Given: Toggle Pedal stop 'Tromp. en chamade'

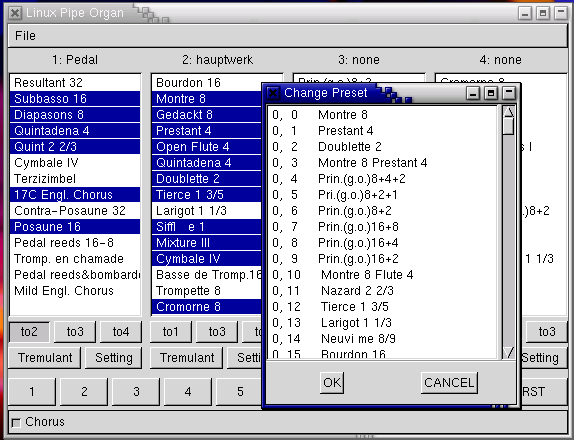Looking at the screenshot, I should tap(75, 259).
